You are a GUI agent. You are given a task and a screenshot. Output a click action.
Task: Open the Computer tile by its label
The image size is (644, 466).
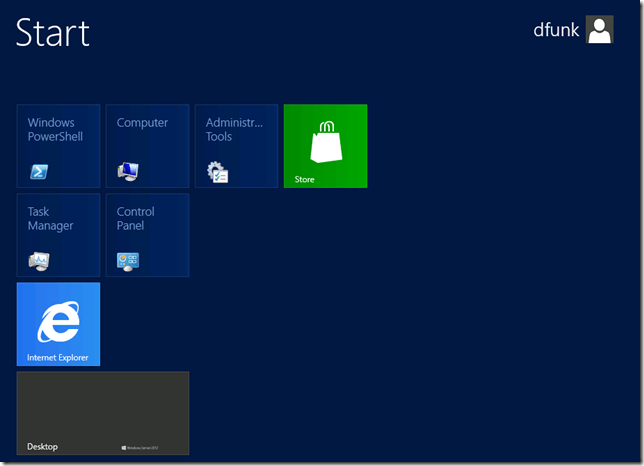coord(142,123)
